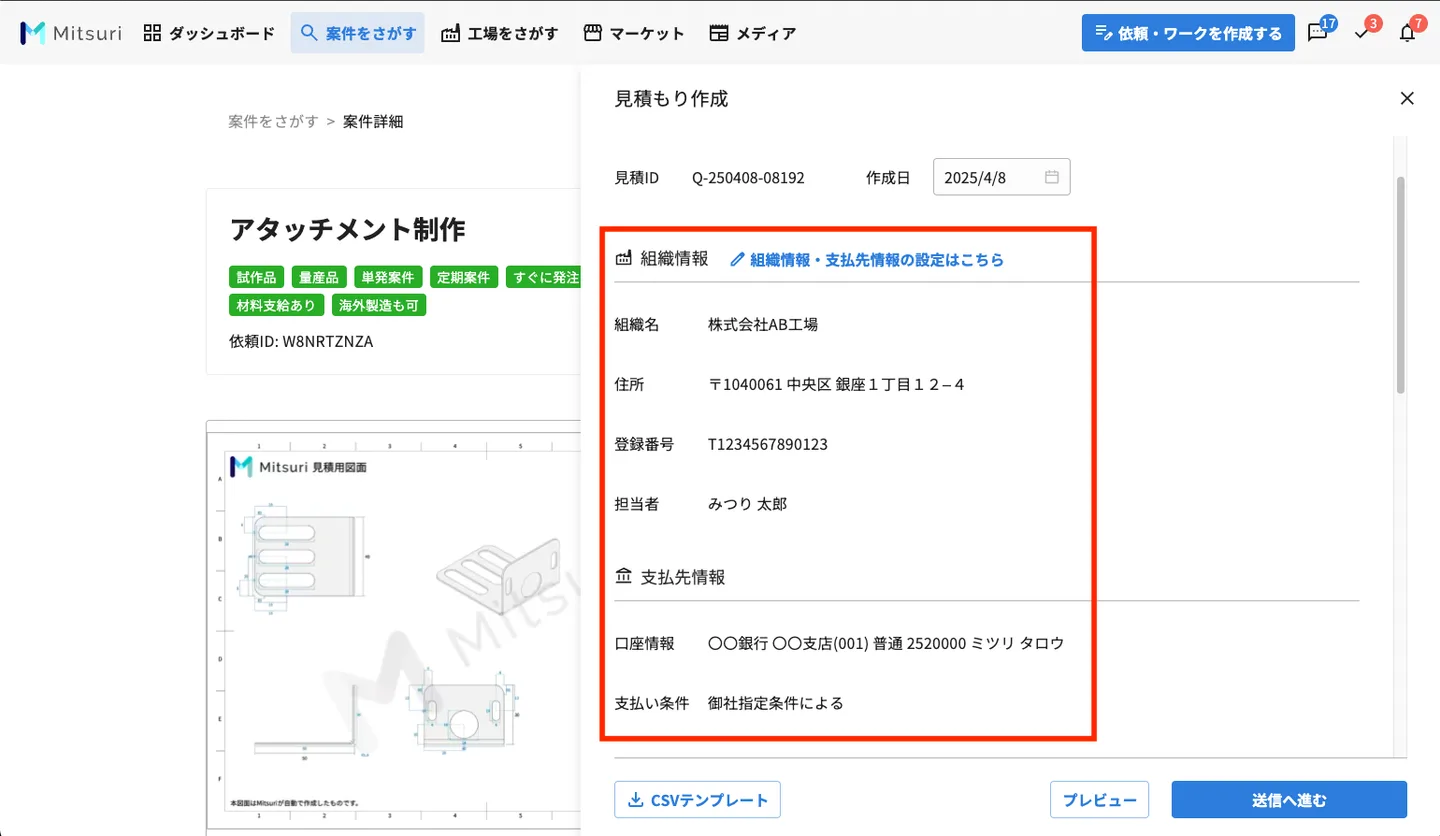The width and height of the screenshot is (1440, 836).
Task: Open the checkmark tasks icon with 3 badge
Action: tap(1362, 33)
